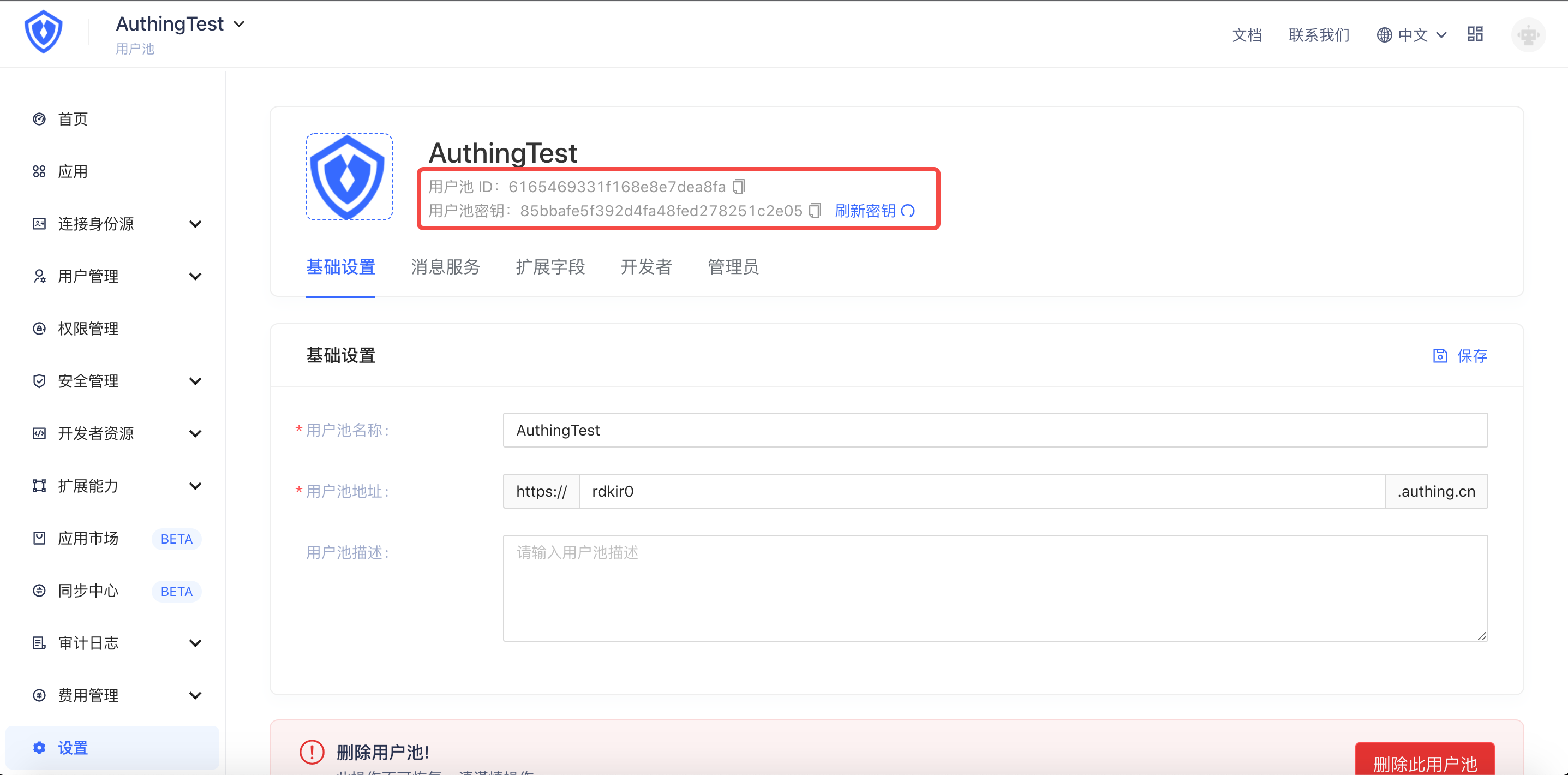Expand the 审计日志 chevron
The image size is (1568, 775).
(195, 643)
